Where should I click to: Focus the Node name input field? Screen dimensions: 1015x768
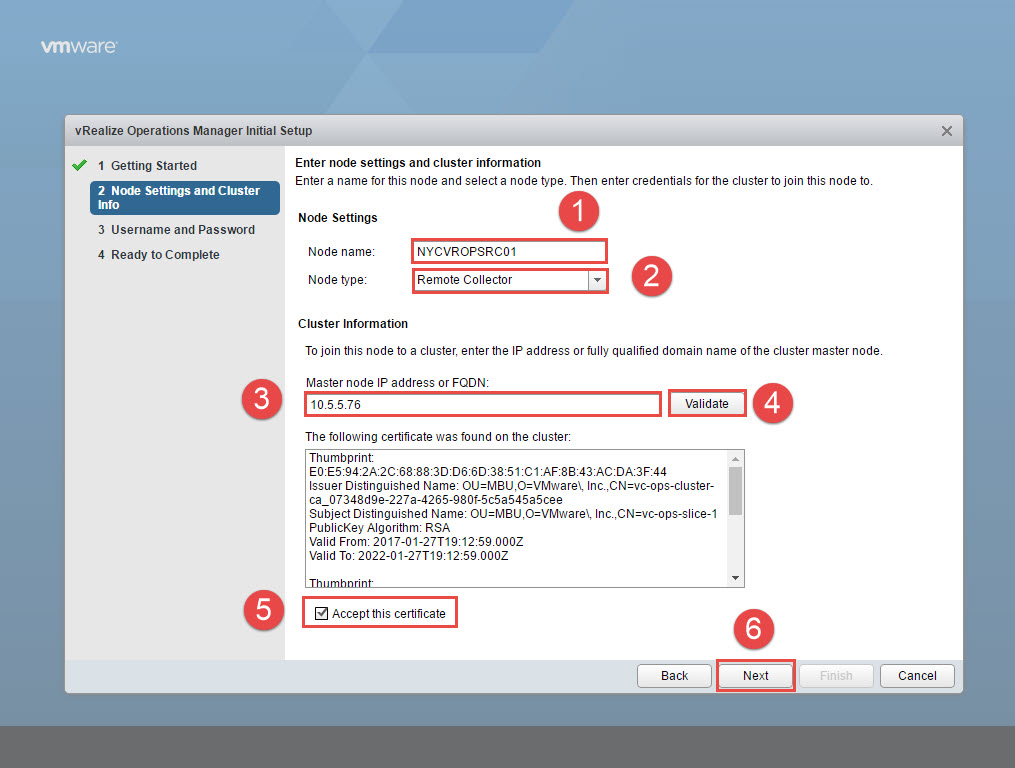pyautogui.click(x=509, y=251)
